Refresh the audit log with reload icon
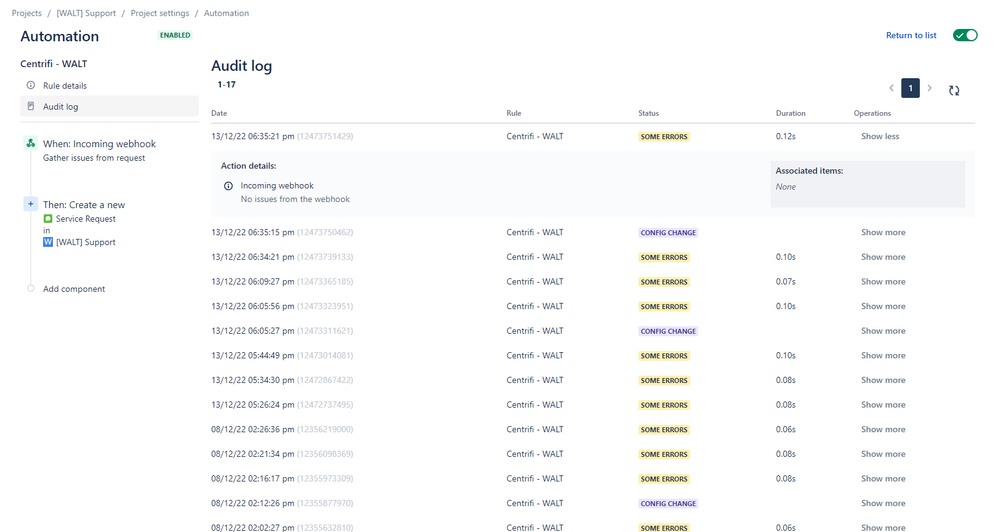This screenshot has width=998, height=532. [x=953, y=90]
